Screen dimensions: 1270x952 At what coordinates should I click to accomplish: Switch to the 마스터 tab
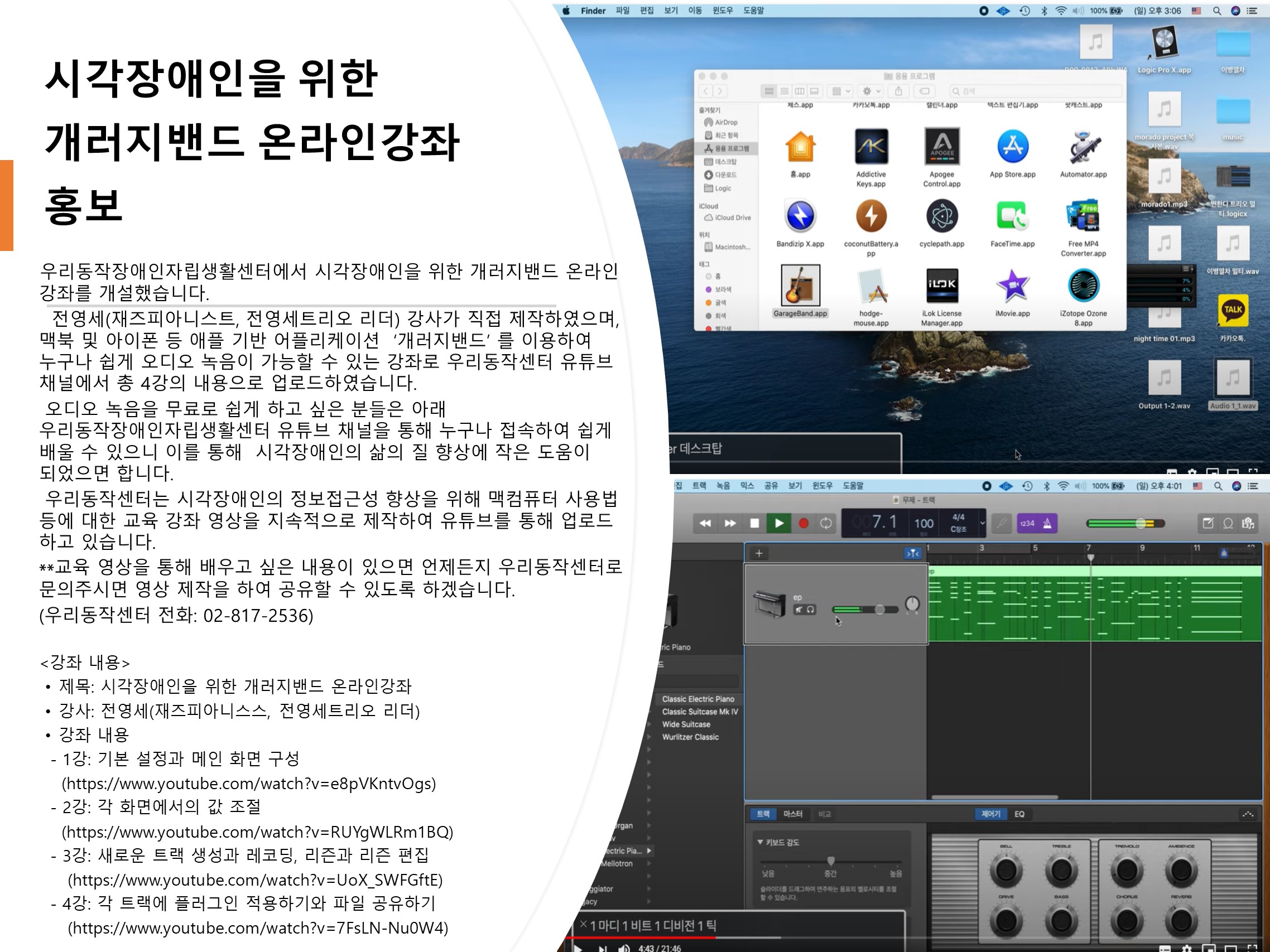(x=793, y=814)
